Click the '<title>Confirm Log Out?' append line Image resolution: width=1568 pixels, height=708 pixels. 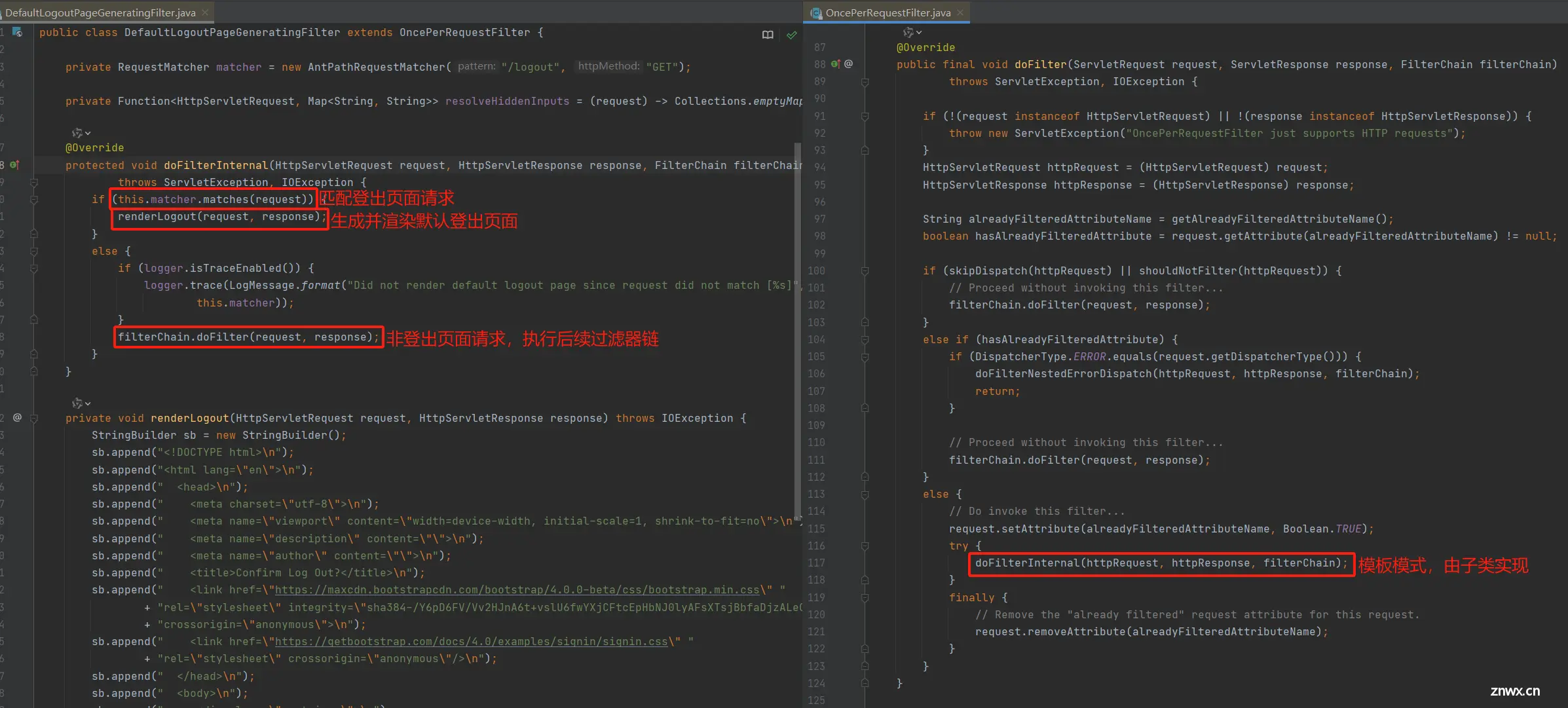tap(258, 573)
